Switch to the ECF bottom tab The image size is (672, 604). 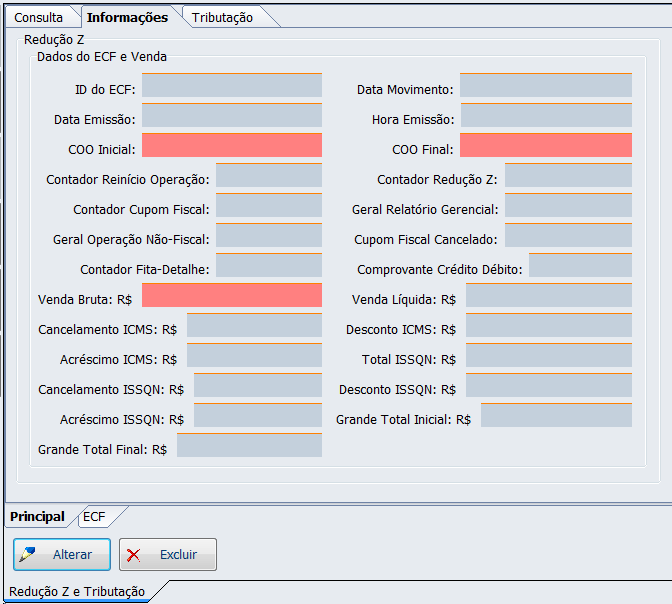[95, 517]
